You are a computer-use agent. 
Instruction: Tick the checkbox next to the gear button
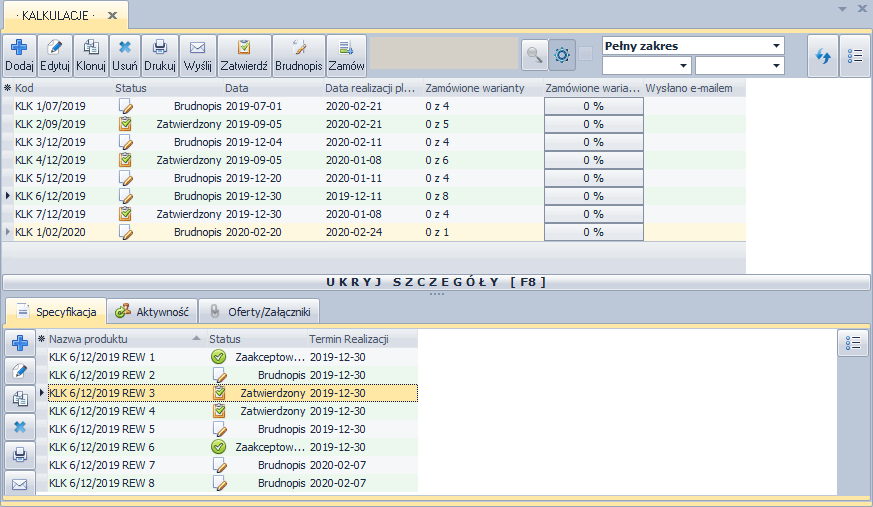[x=585, y=54]
